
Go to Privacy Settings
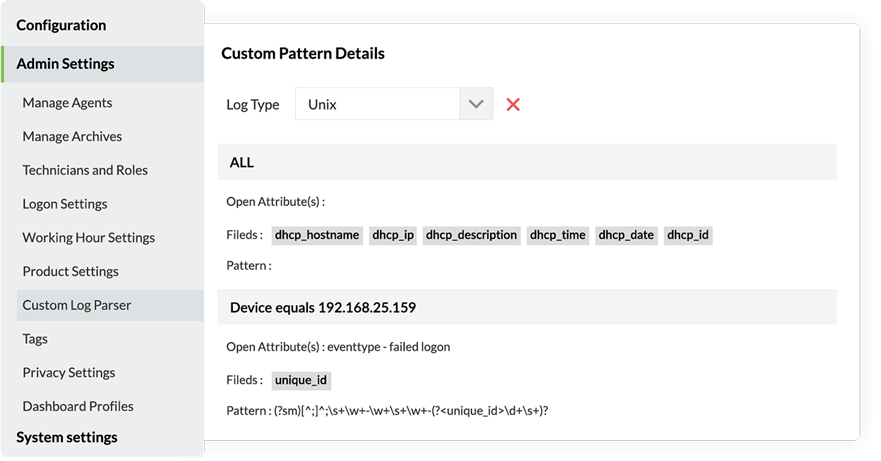69,373
